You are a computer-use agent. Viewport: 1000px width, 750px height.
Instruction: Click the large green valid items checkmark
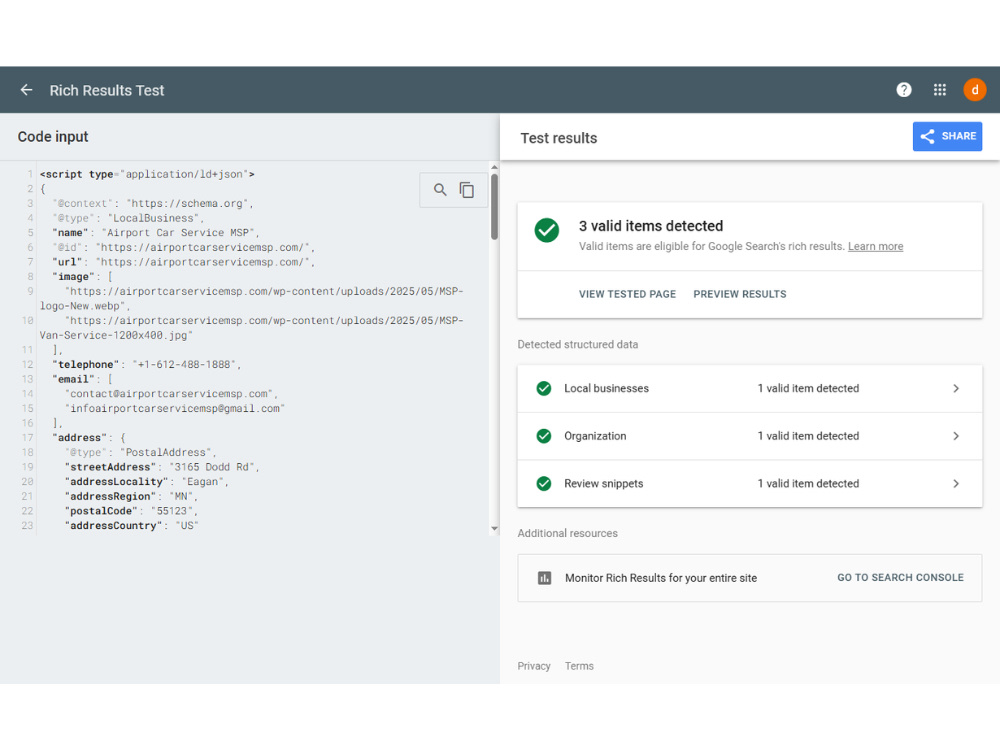click(x=547, y=230)
